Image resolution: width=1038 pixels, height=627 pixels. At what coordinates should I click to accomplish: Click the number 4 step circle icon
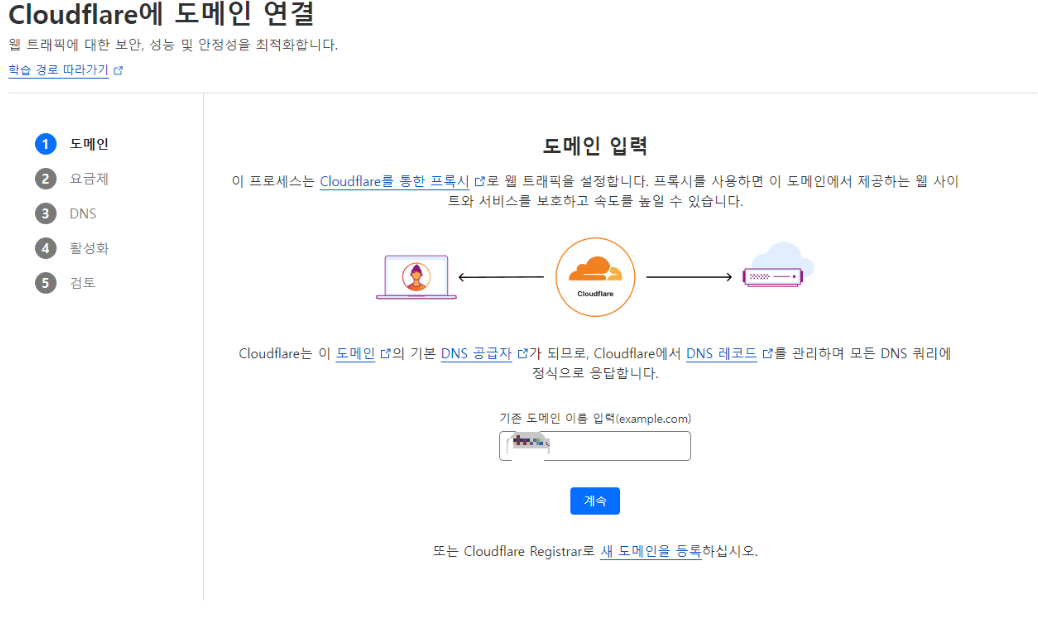click(45, 248)
